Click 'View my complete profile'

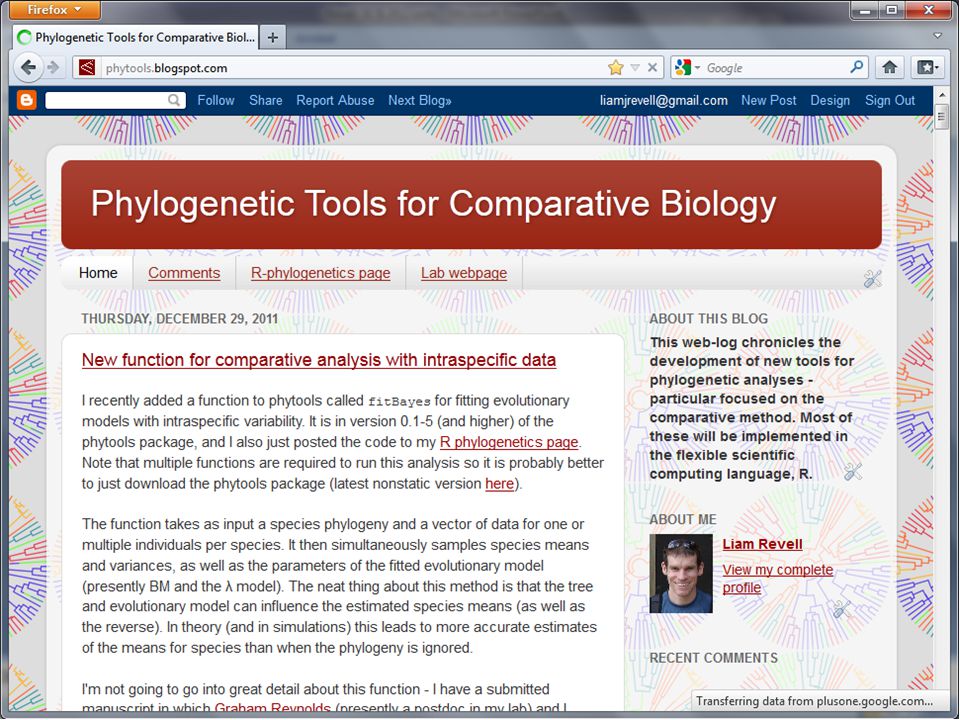[x=778, y=579]
